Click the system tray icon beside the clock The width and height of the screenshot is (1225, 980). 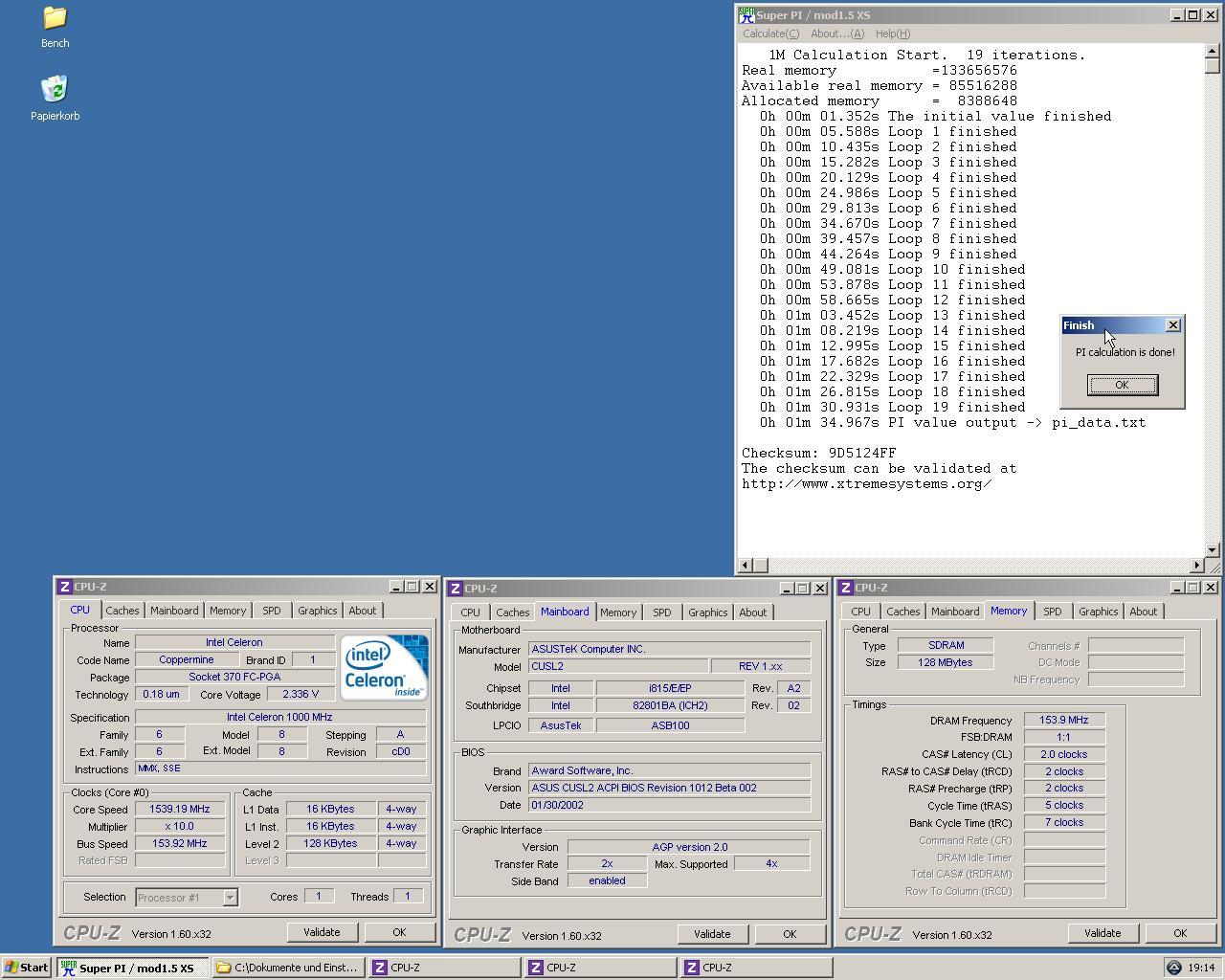[x=1173, y=968]
